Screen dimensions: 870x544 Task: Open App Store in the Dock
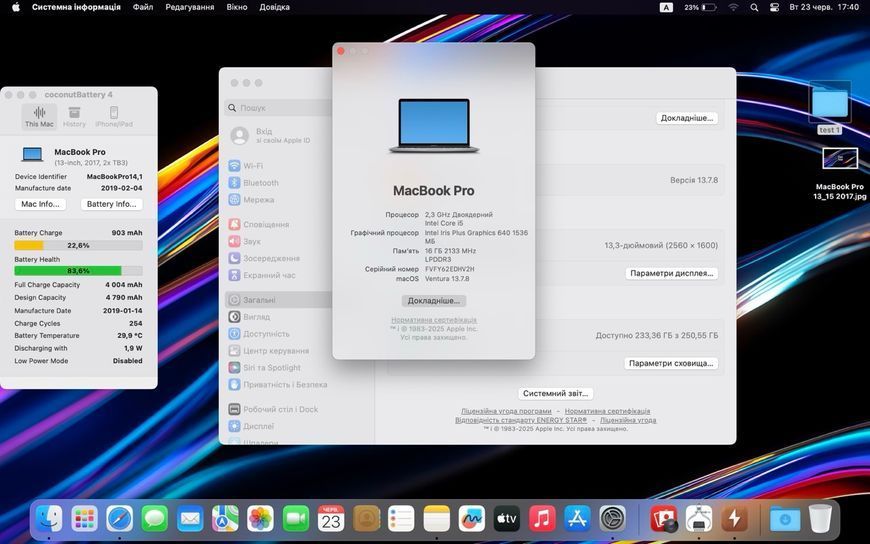(x=577, y=519)
